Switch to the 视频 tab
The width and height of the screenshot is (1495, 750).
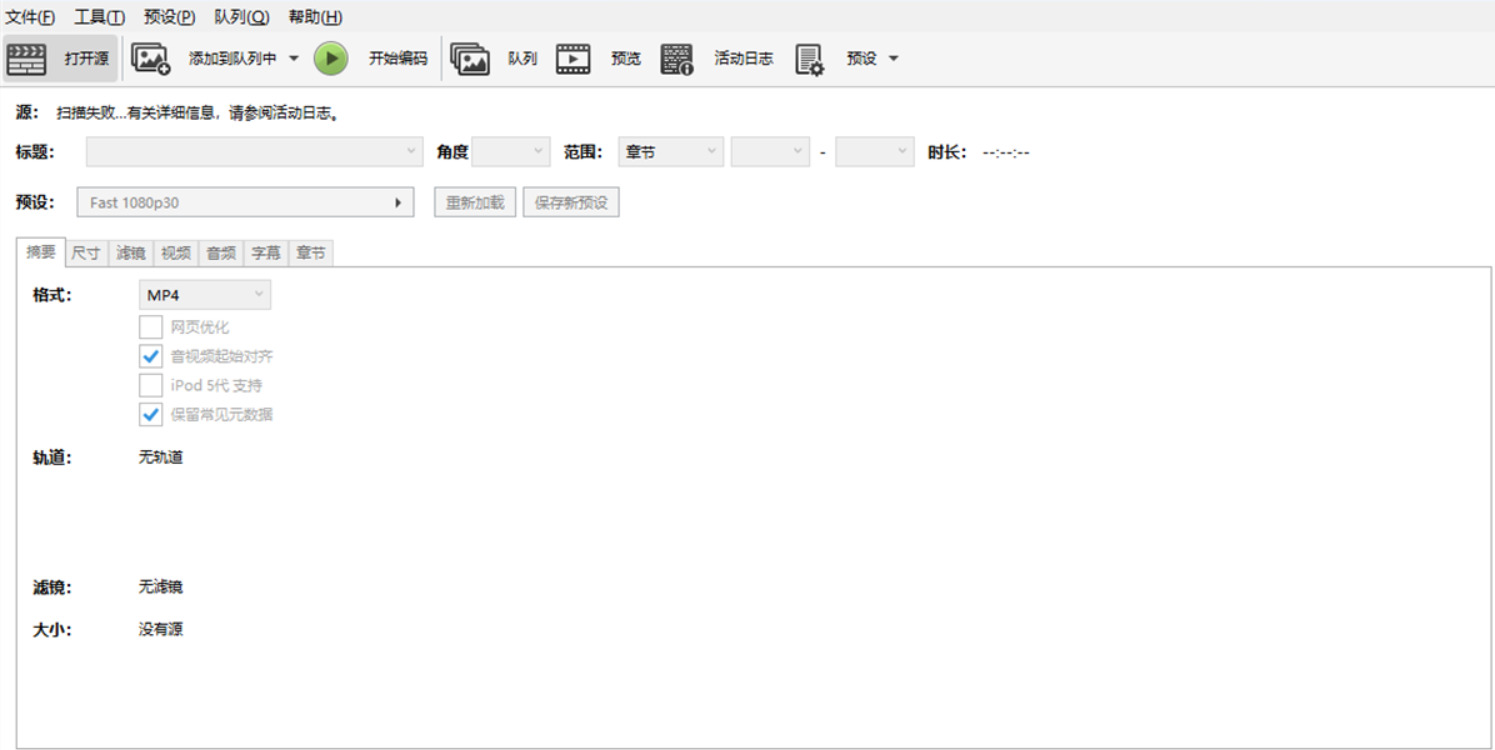(x=176, y=253)
